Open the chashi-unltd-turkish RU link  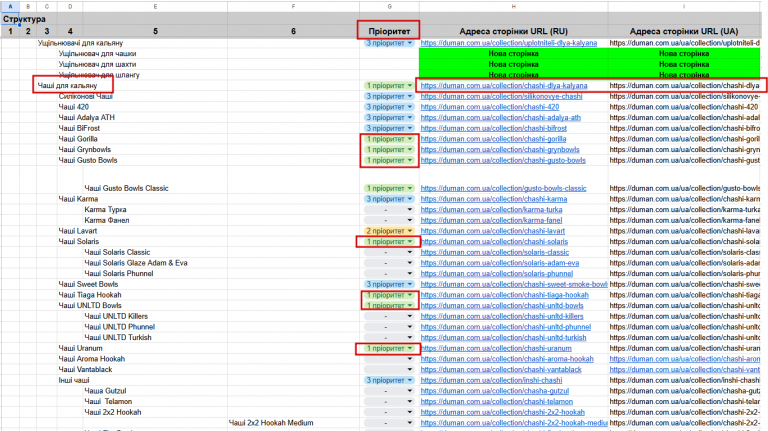coord(504,338)
